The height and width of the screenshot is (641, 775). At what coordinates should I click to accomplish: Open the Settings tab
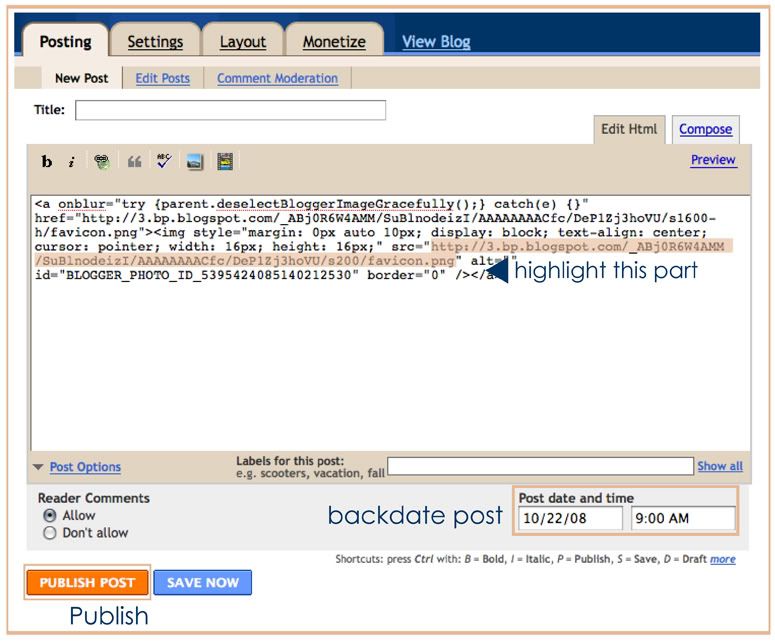155,42
